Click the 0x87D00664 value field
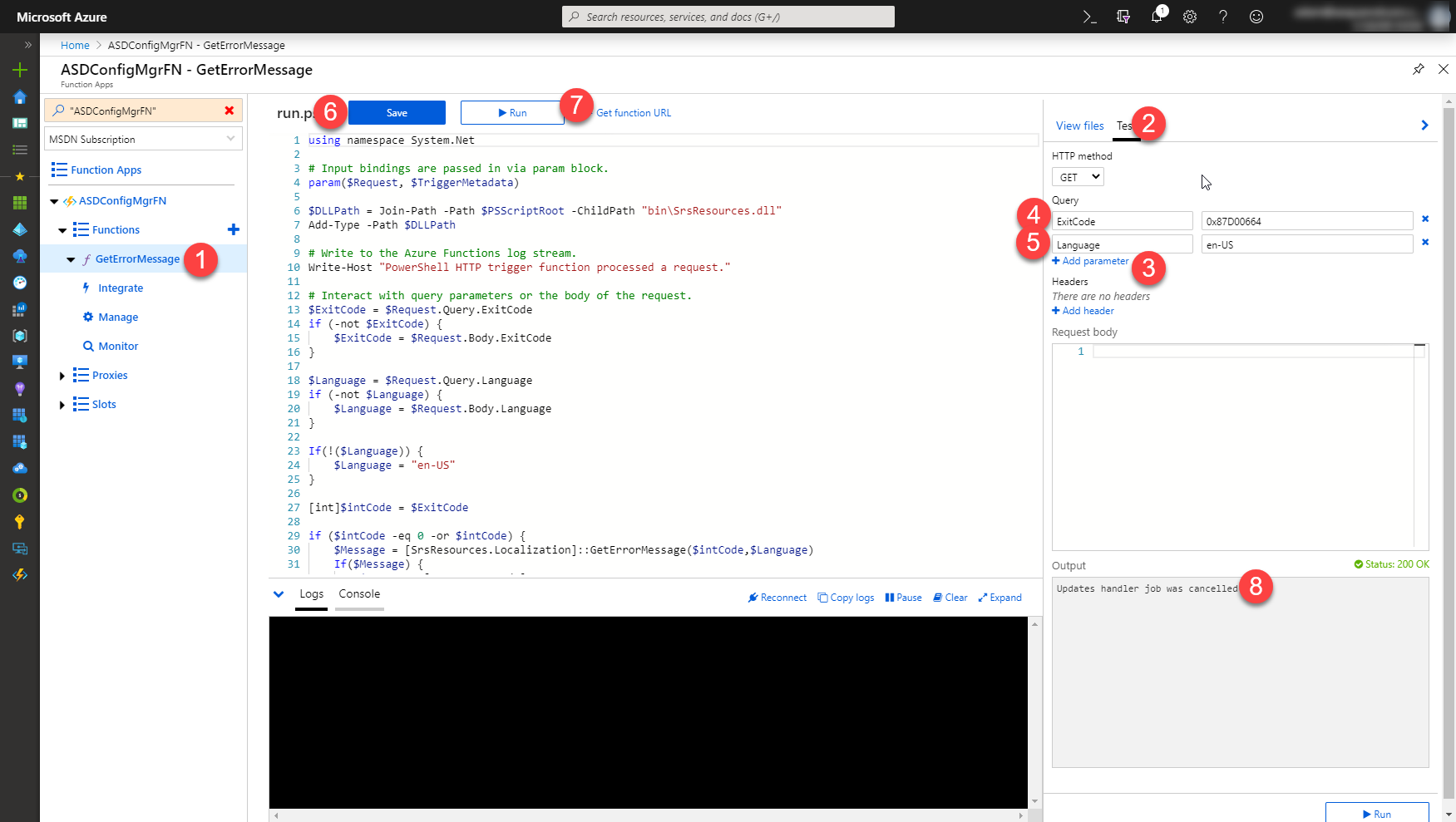The height and width of the screenshot is (822, 1456). (1307, 221)
